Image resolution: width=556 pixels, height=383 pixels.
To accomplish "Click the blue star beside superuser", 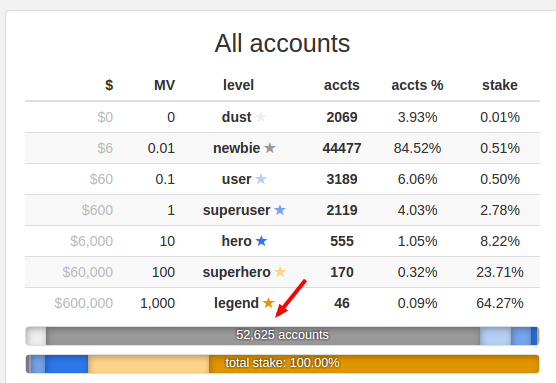I will pos(280,210).
